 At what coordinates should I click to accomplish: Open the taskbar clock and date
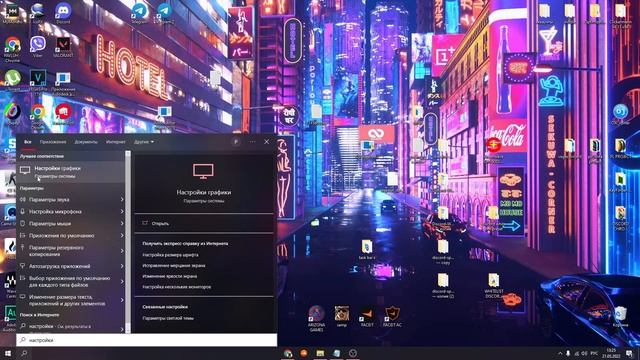tap(611, 353)
